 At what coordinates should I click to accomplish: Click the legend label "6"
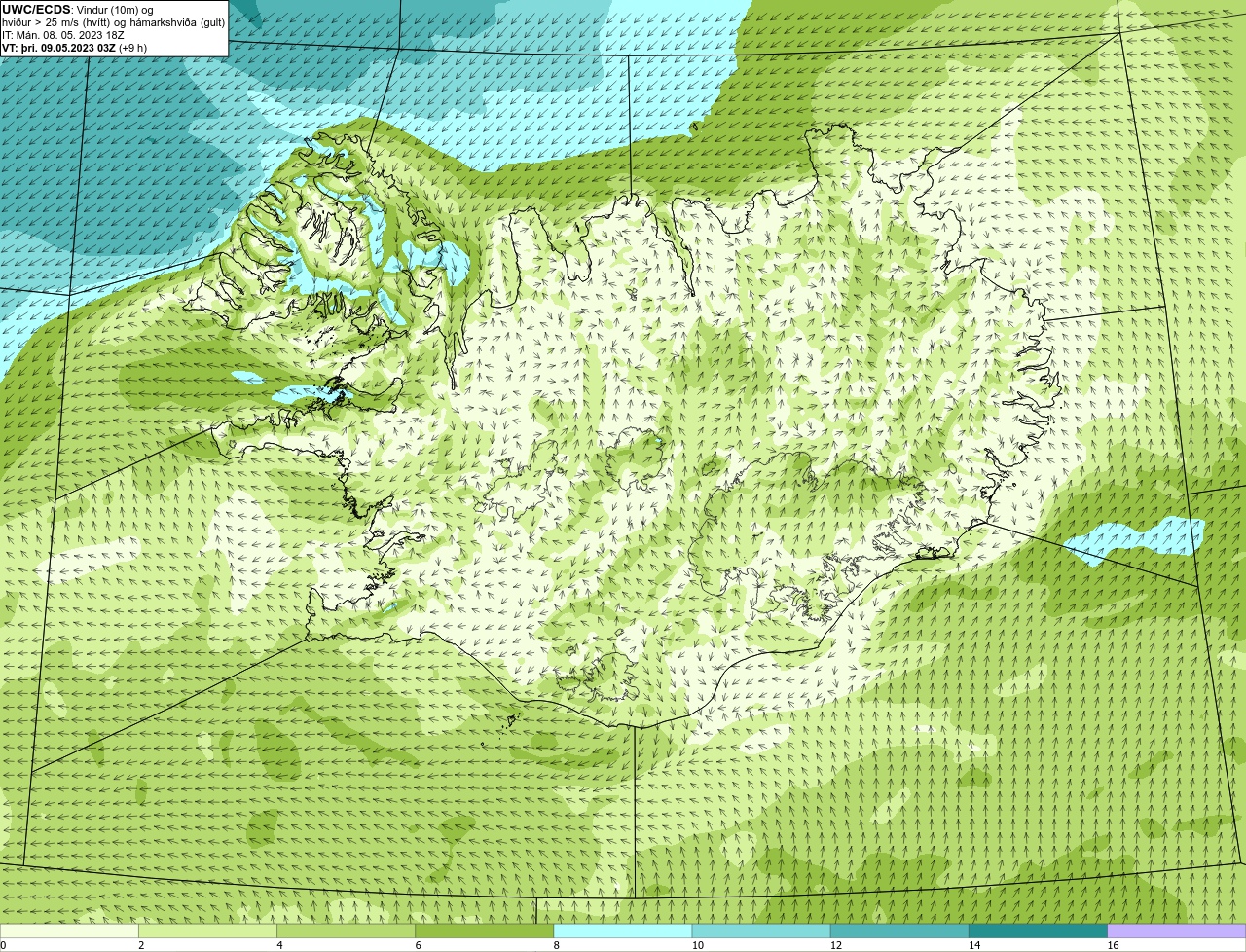coord(418,945)
